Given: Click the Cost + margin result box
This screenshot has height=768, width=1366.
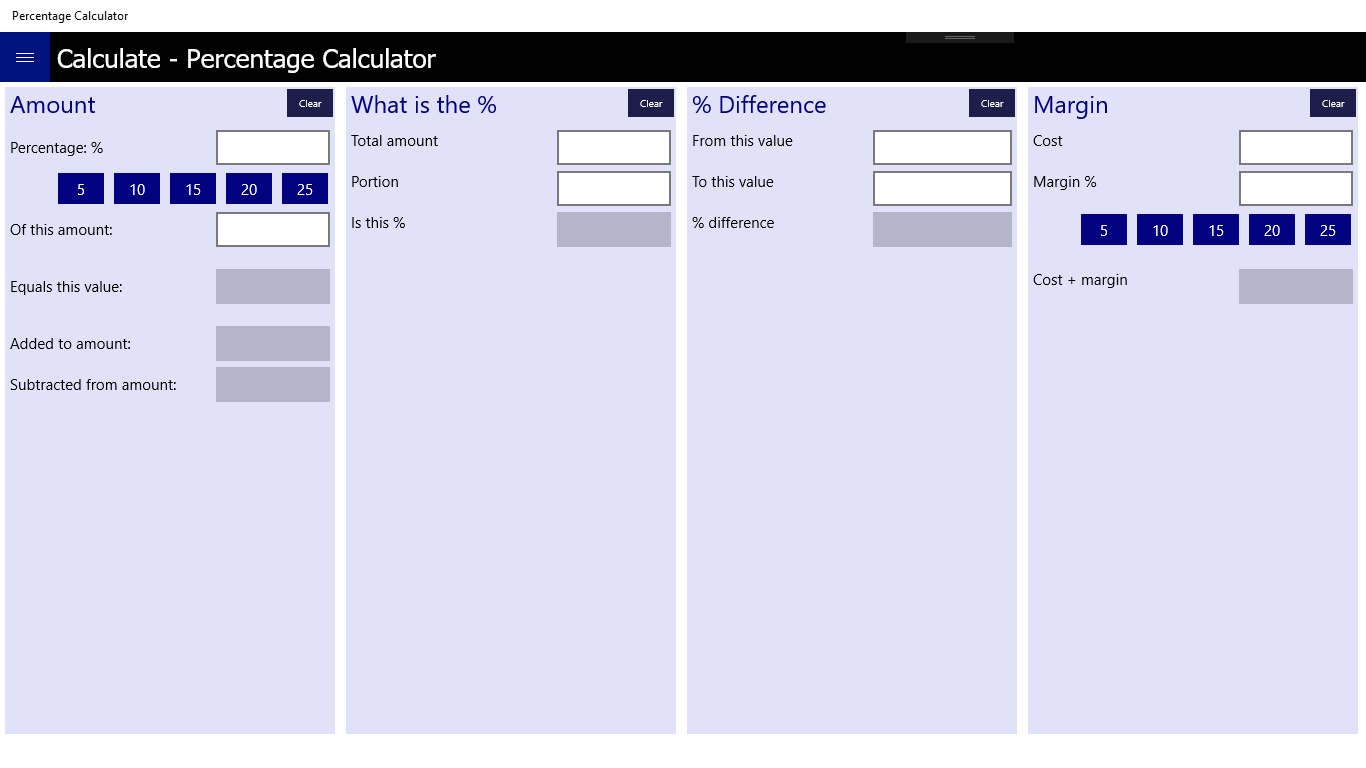Looking at the screenshot, I should [1296, 287].
